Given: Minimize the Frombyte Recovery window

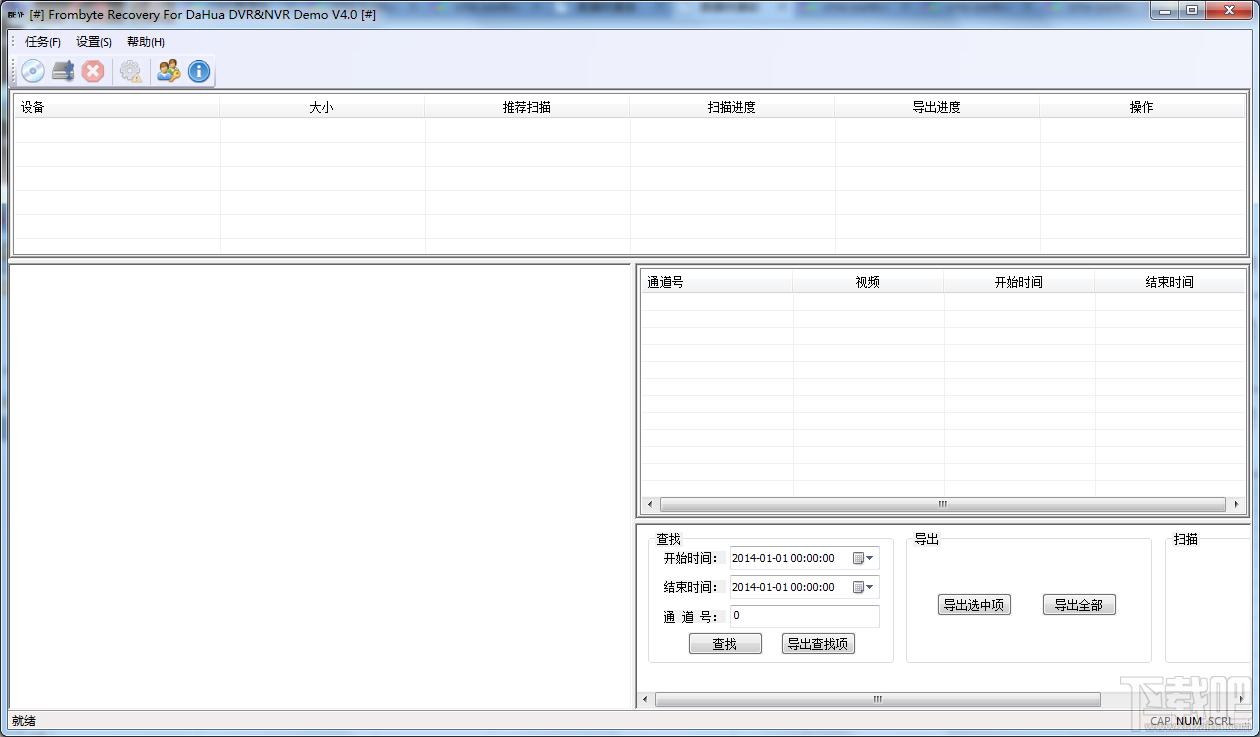Looking at the screenshot, I should (1164, 10).
